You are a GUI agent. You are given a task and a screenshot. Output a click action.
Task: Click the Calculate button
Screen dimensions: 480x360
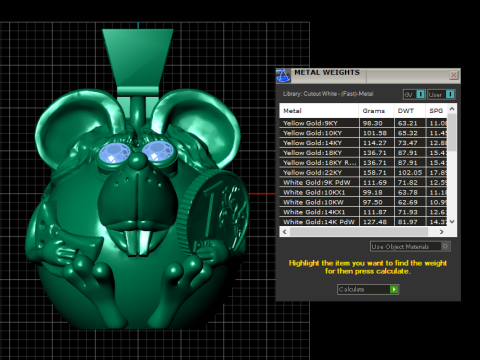[x=368, y=289]
